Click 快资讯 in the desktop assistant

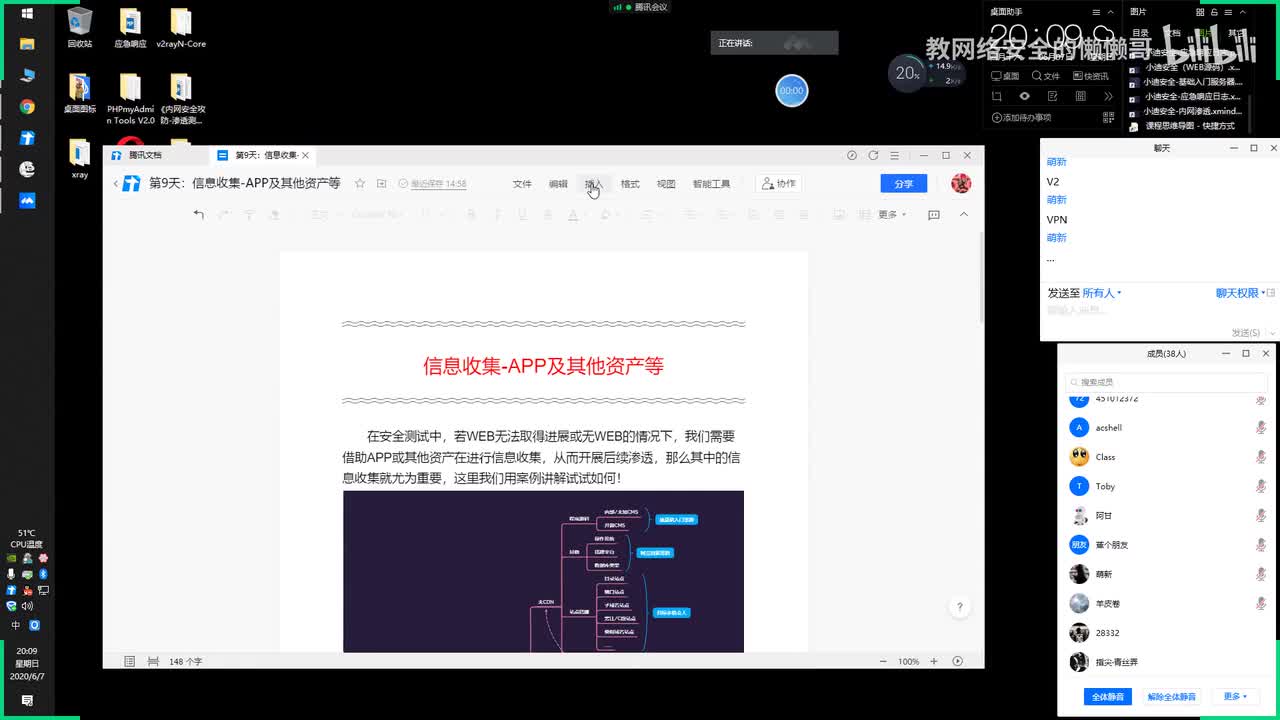pos(1091,76)
